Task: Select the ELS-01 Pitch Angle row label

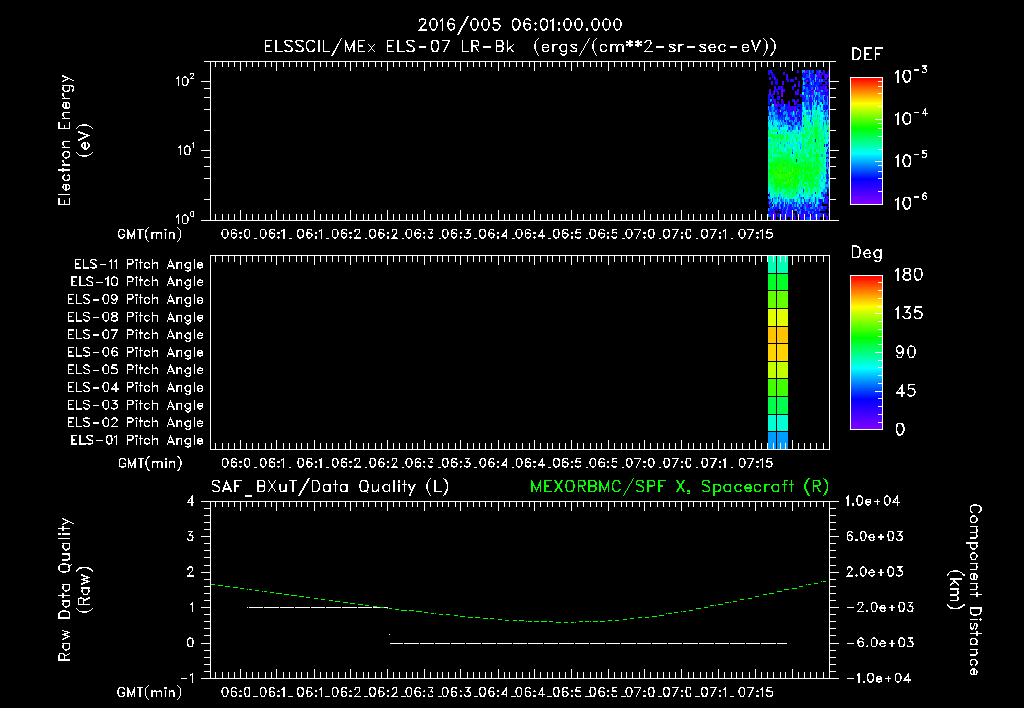Action: 137,440
